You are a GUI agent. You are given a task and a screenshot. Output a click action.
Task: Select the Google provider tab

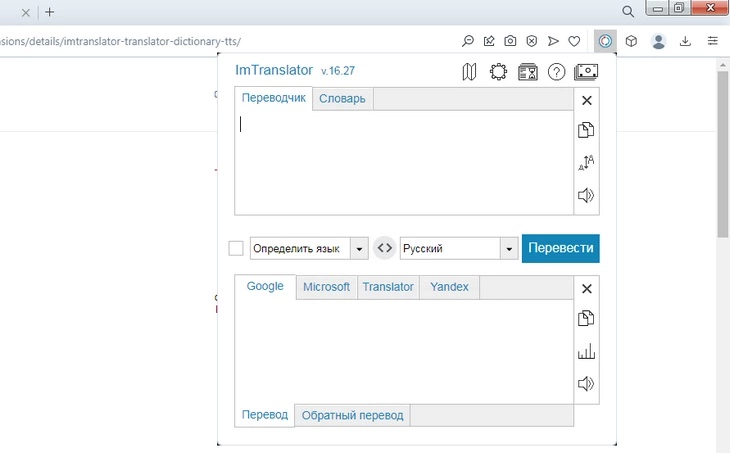point(265,286)
